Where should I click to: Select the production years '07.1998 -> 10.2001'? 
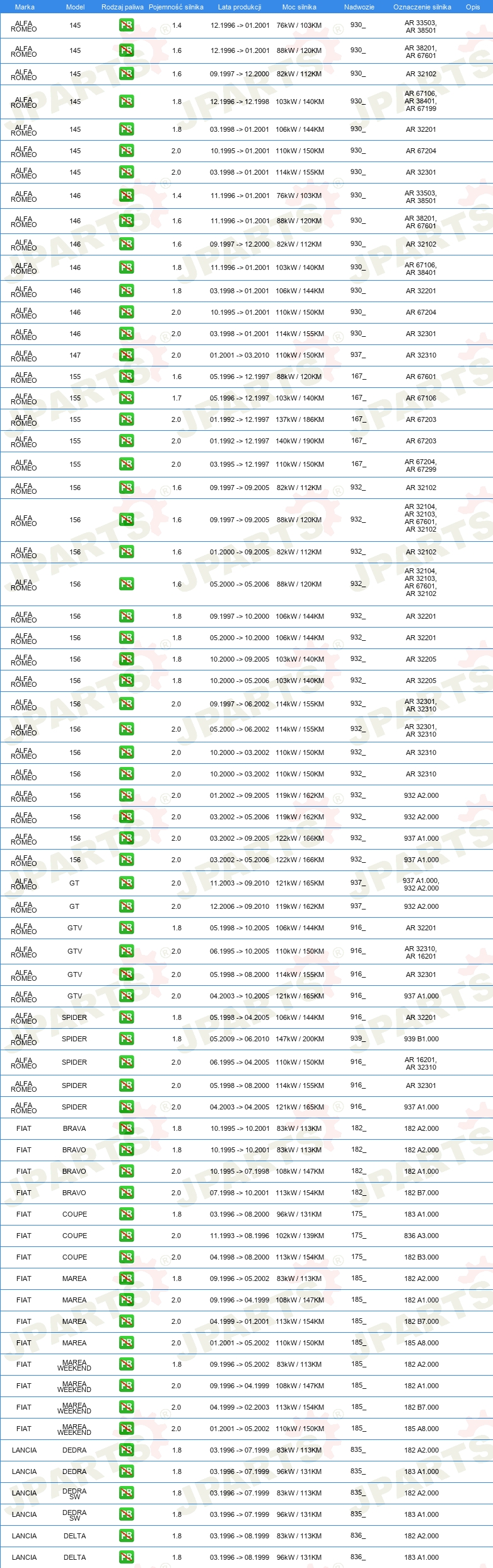(x=240, y=1193)
